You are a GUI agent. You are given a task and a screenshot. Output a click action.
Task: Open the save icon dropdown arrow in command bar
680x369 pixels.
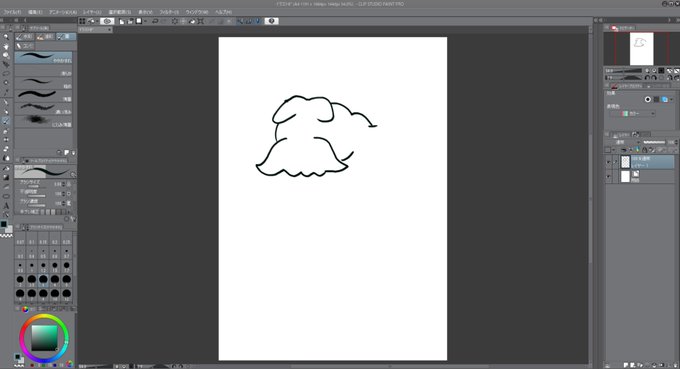[x=145, y=21]
